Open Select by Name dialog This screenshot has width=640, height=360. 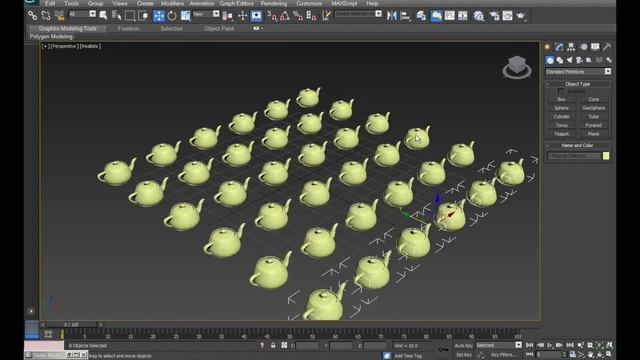pyautogui.click(x=116, y=16)
